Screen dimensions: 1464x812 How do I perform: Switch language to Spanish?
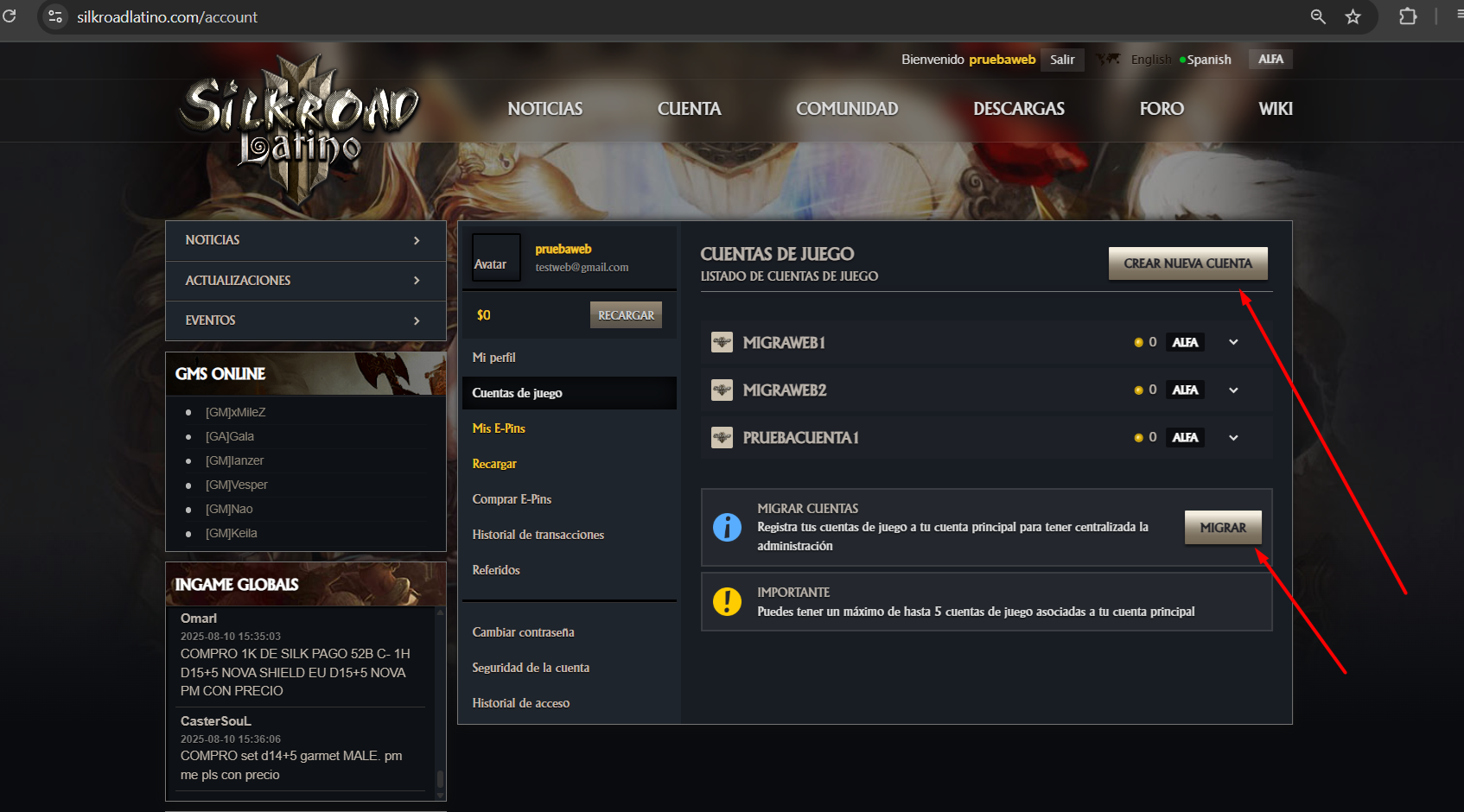[1208, 60]
